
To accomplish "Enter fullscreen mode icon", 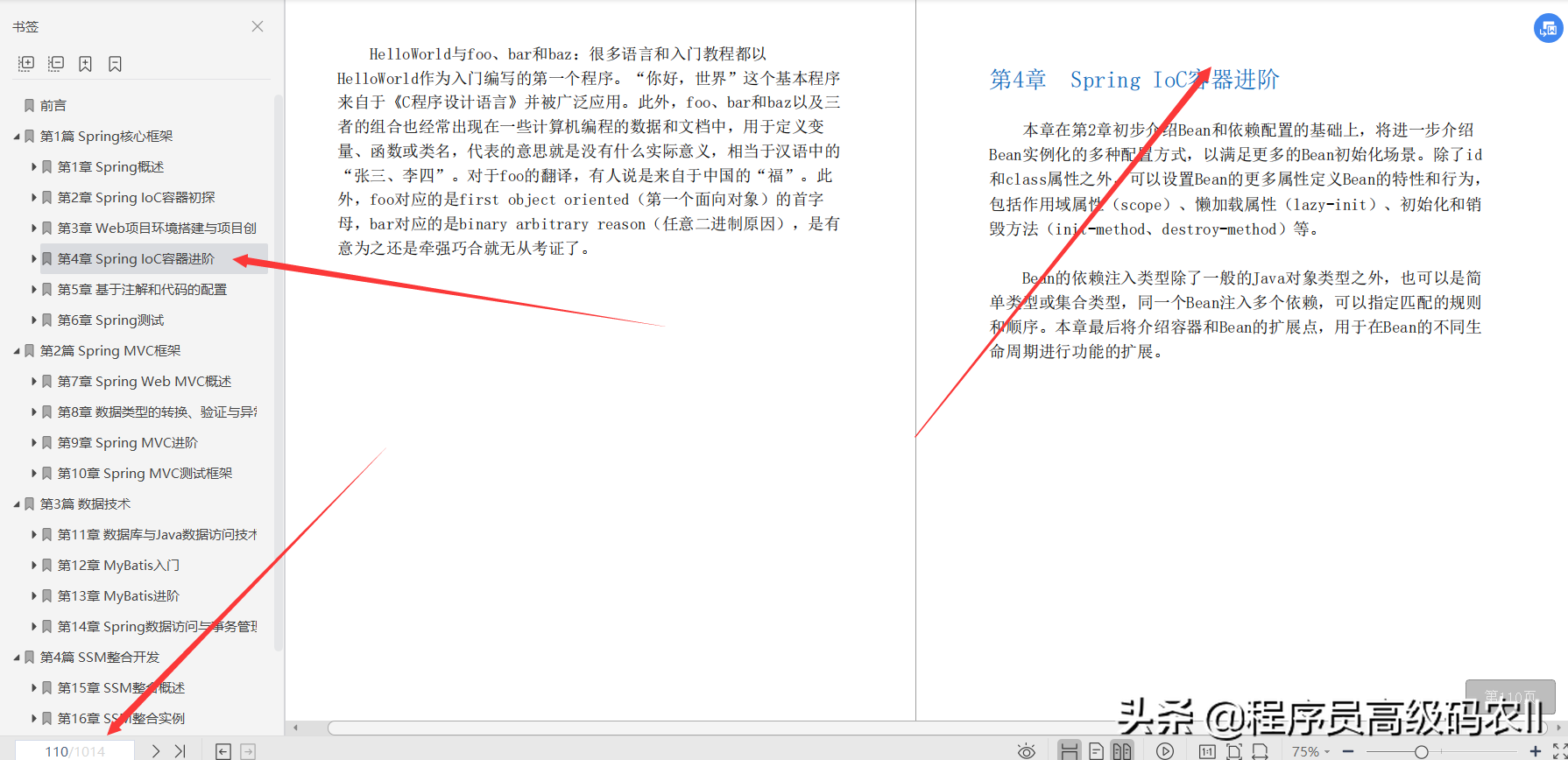I will tap(1559, 751).
